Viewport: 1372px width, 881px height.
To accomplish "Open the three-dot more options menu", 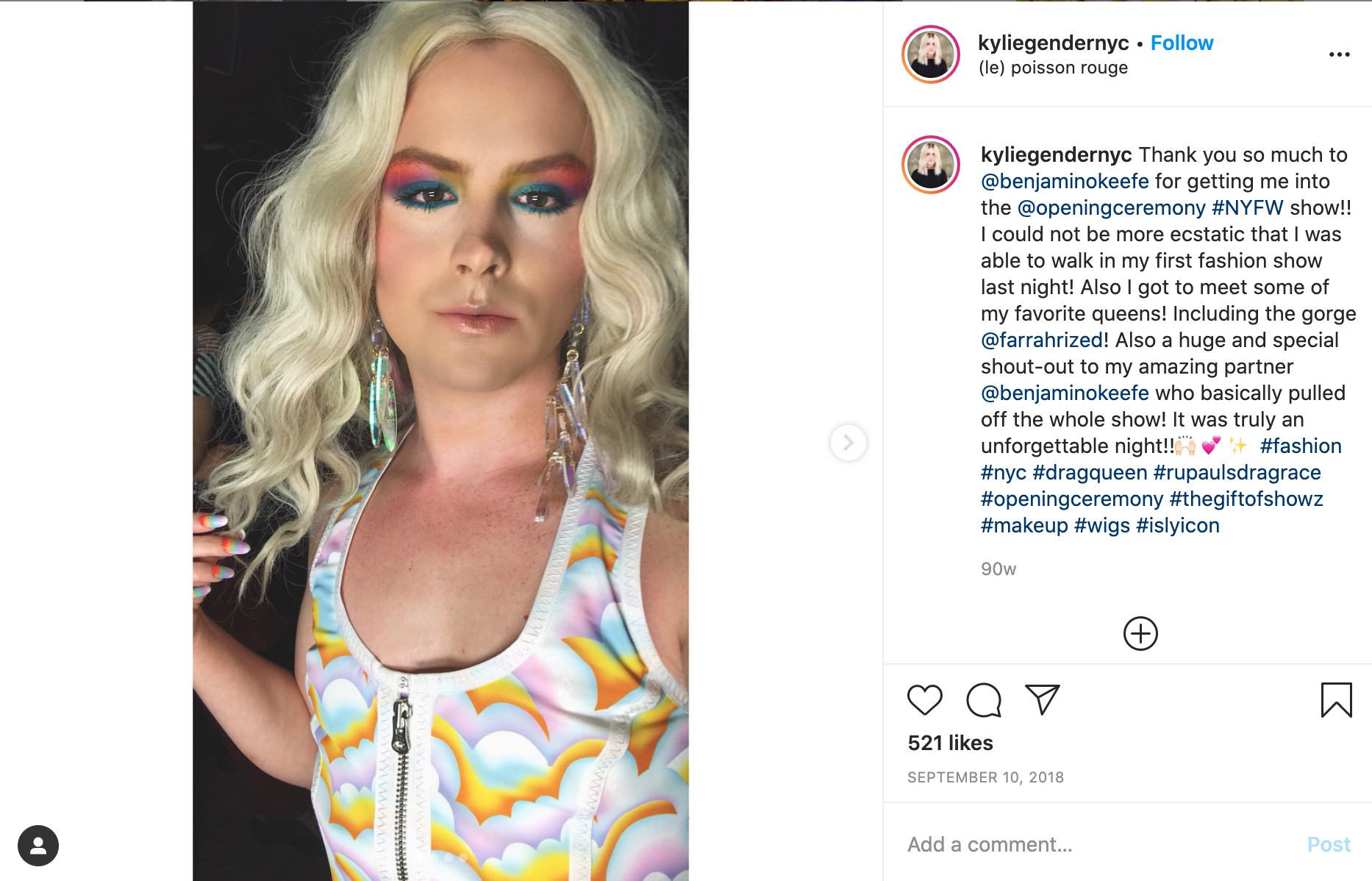I will [x=1339, y=54].
